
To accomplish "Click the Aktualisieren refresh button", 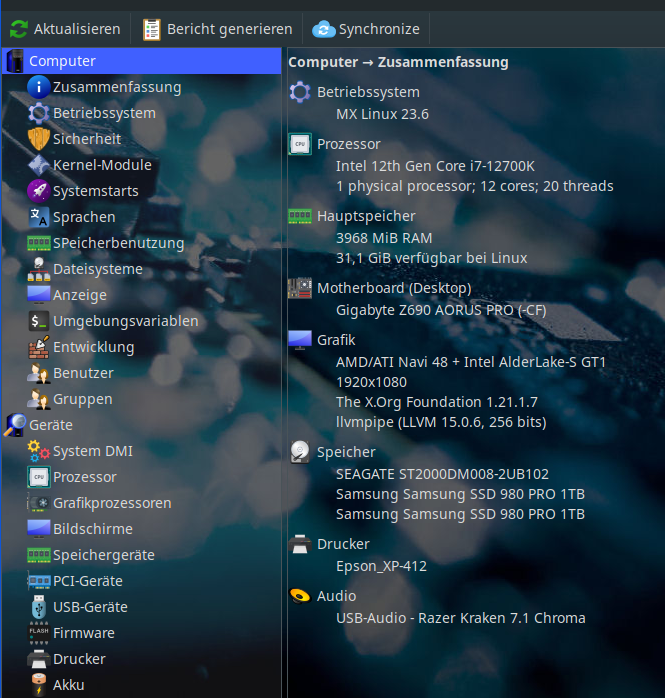I will click(x=65, y=29).
